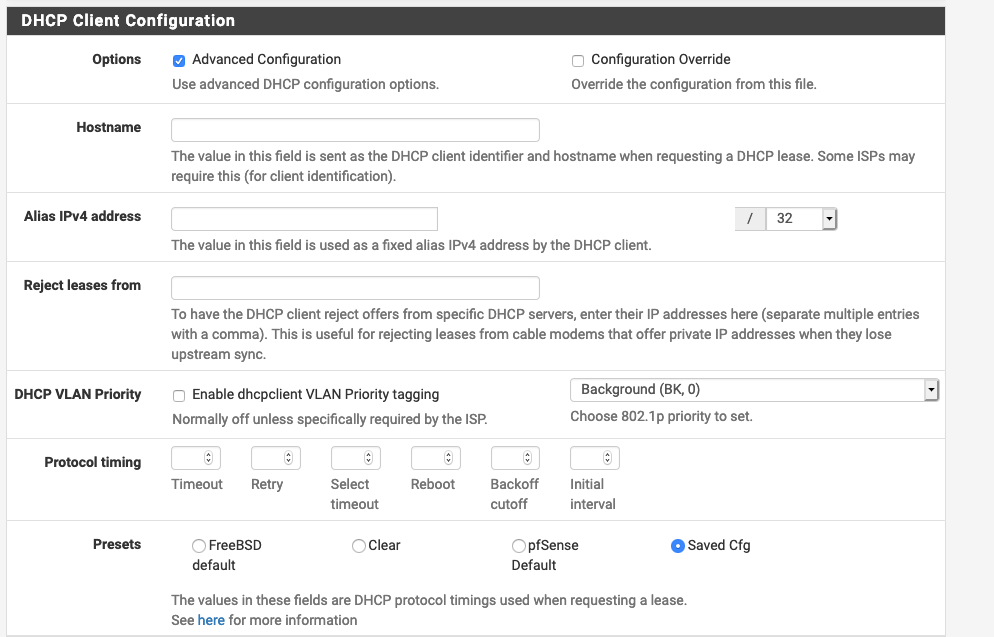The image size is (994, 637).
Task: Expand the Background (BK, 0) priority dropdown
Action: tap(754, 390)
